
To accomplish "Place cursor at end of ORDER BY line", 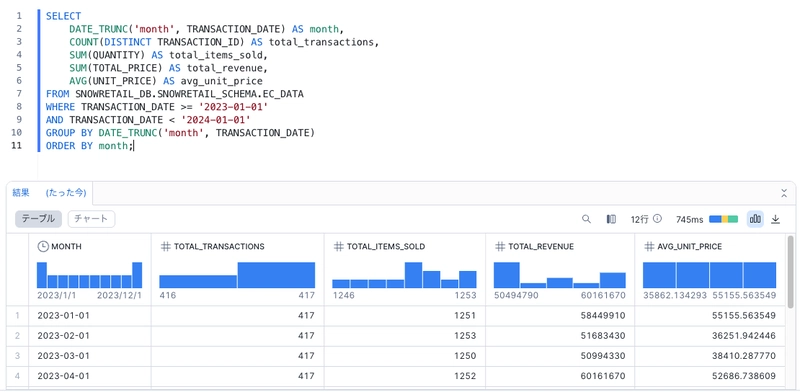I will [133, 146].
